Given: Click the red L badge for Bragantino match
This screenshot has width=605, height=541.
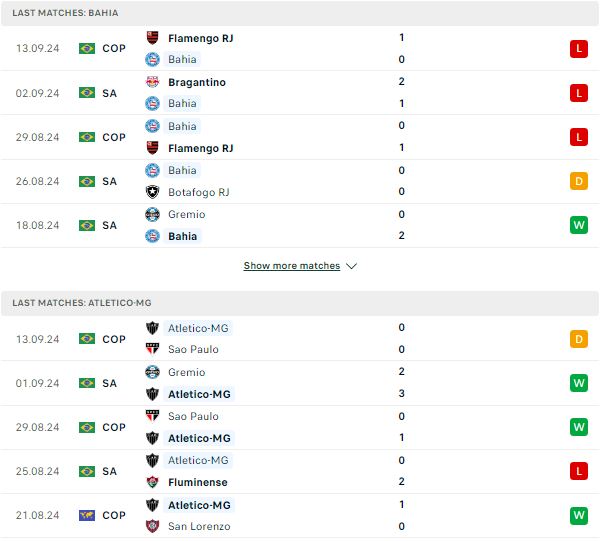Looking at the screenshot, I should tap(579, 93).
